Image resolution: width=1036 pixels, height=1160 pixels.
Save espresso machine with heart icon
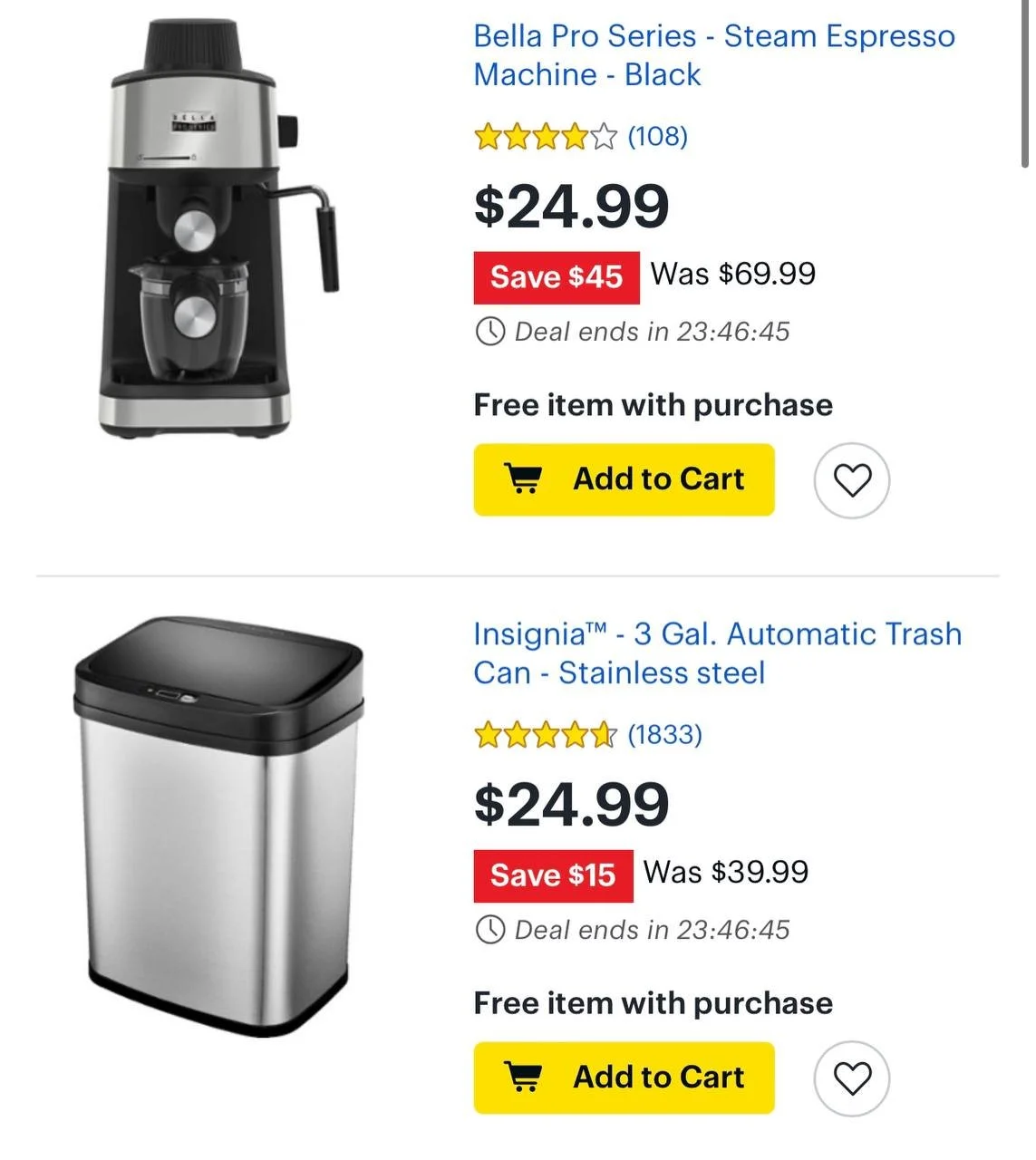click(x=852, y=480)
